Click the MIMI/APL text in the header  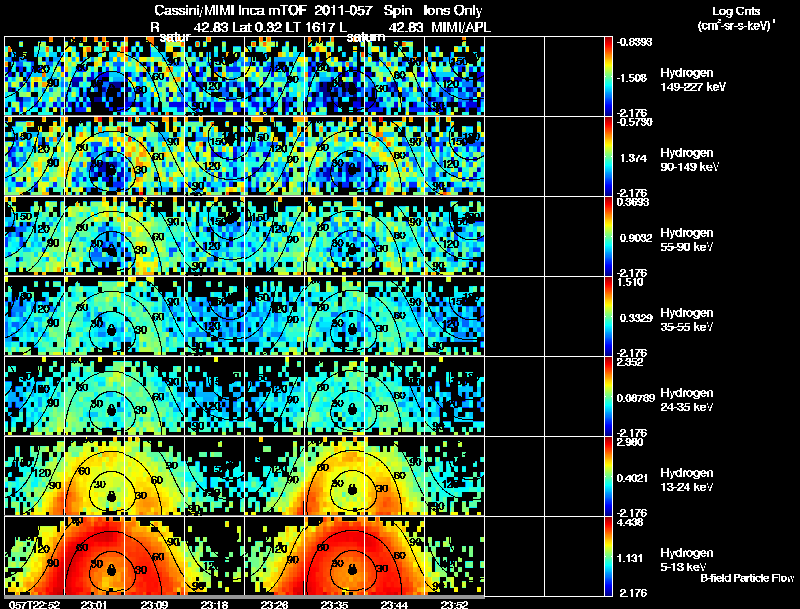[461, 27]
